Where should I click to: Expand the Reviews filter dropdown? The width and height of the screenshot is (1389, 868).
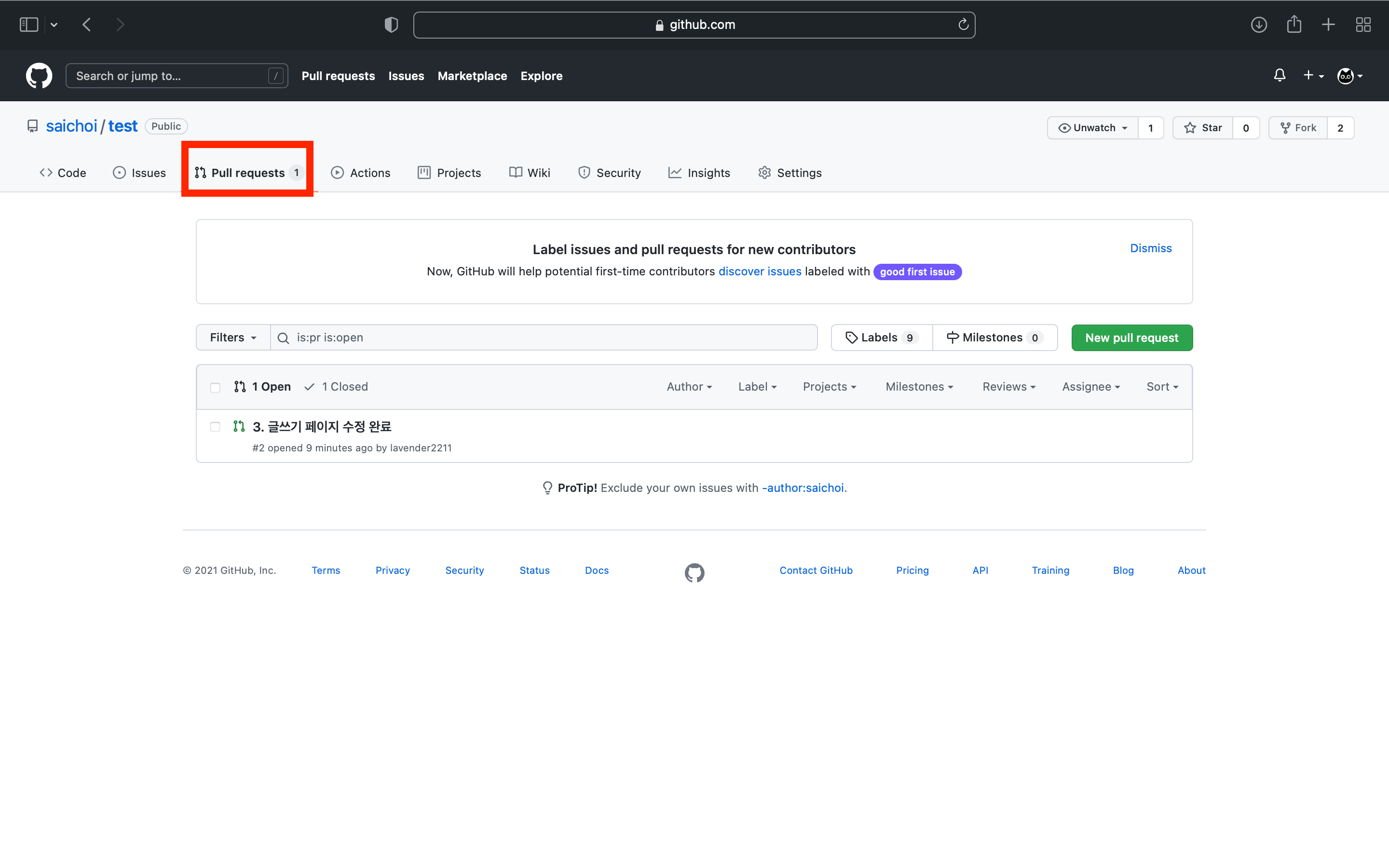(1009, 387)
